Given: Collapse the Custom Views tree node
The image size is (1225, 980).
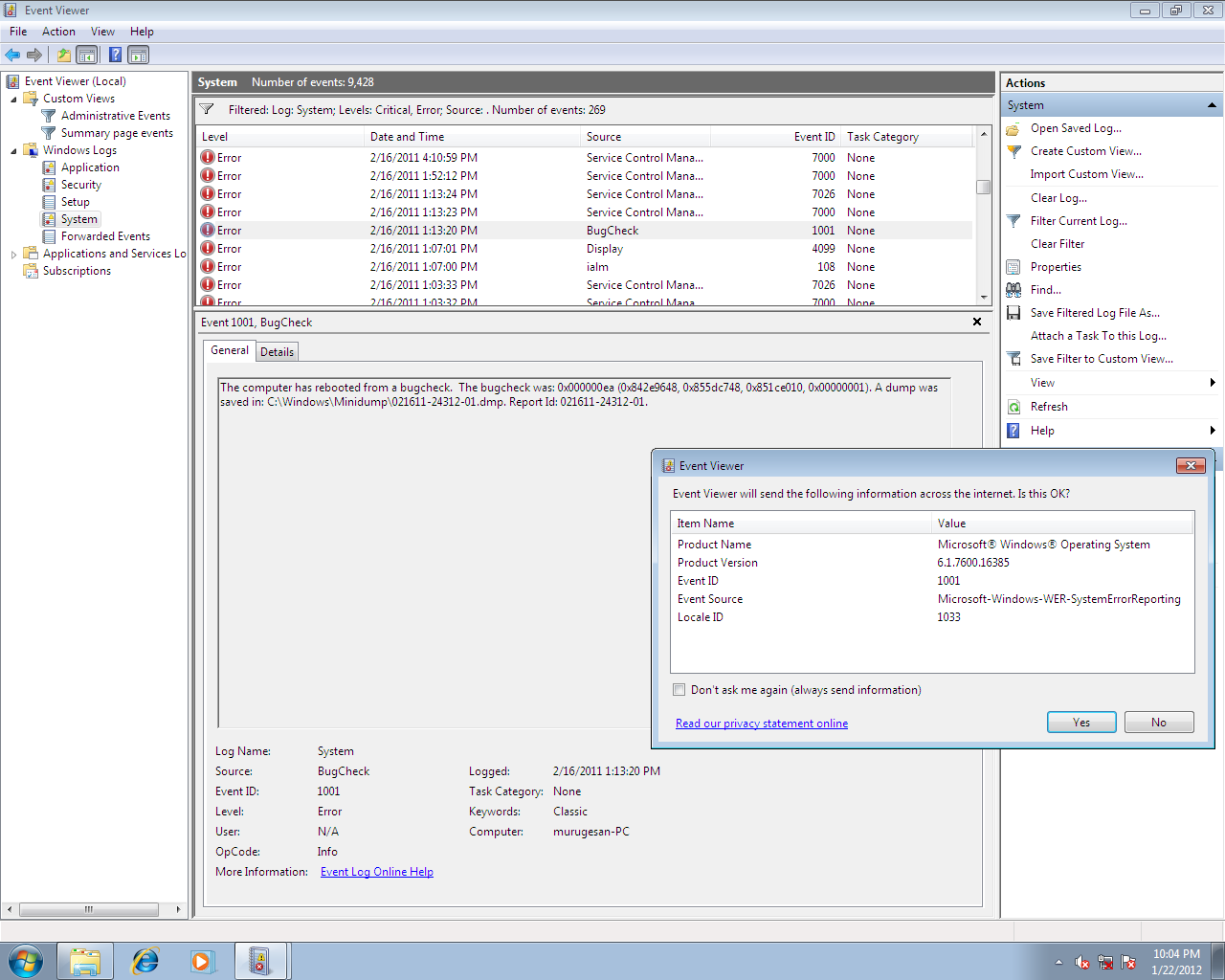Looking at the screenshot, I should (13, 99).
